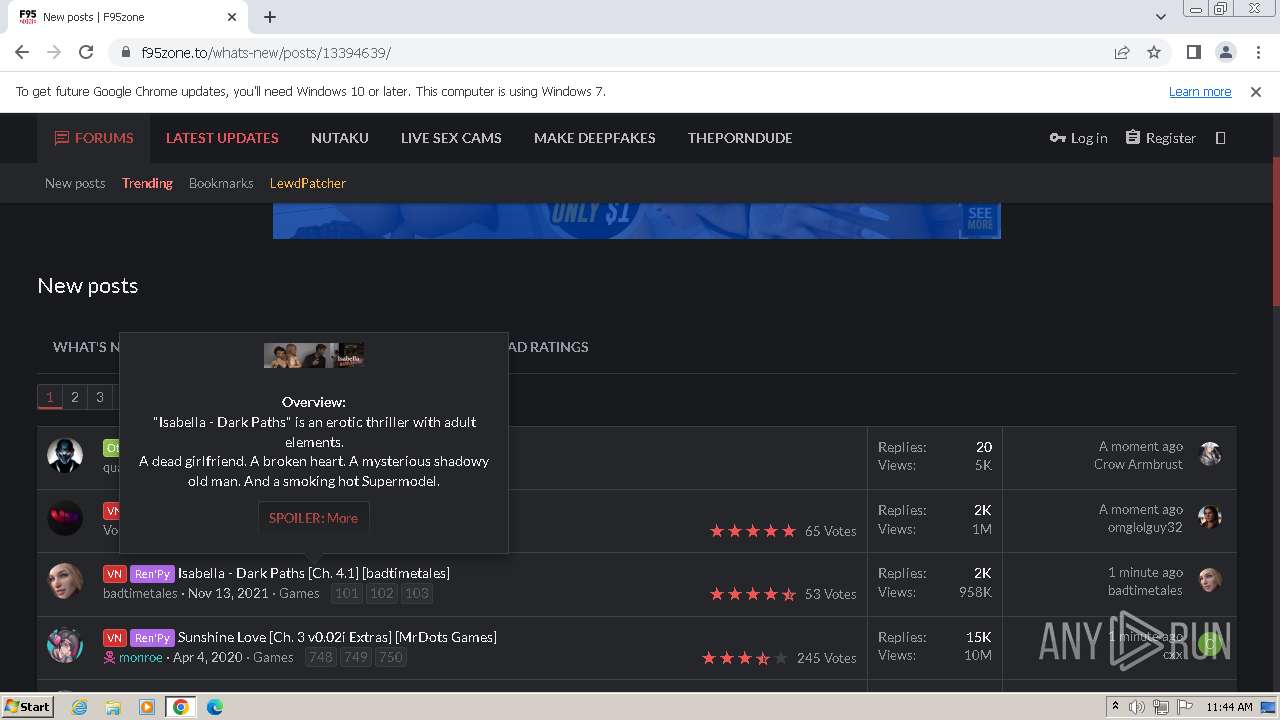Screen dimensions: 1280x720
Task: Toggle the browser side panel icon
Action: coord(1193,52)
